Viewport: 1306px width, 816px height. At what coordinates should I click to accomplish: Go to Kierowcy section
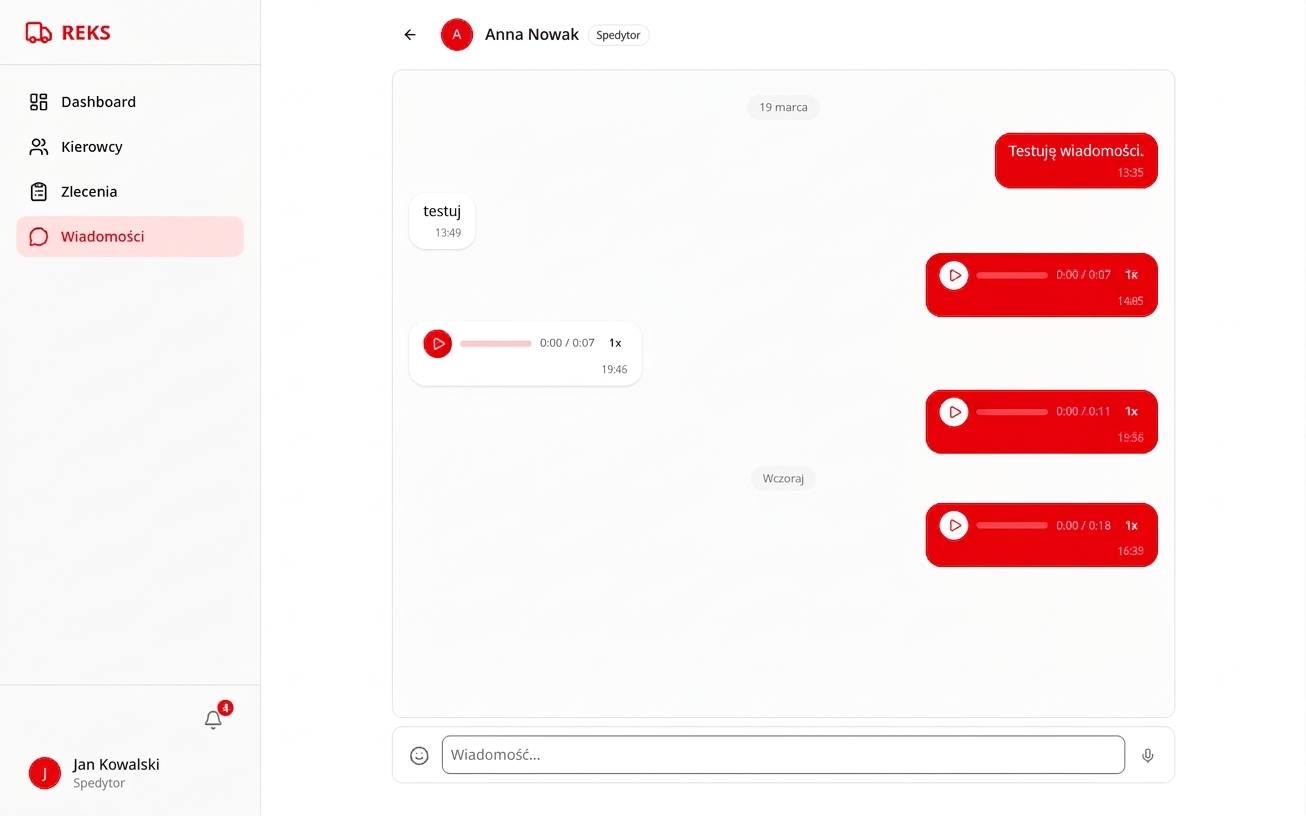click(x=130, y=147)
